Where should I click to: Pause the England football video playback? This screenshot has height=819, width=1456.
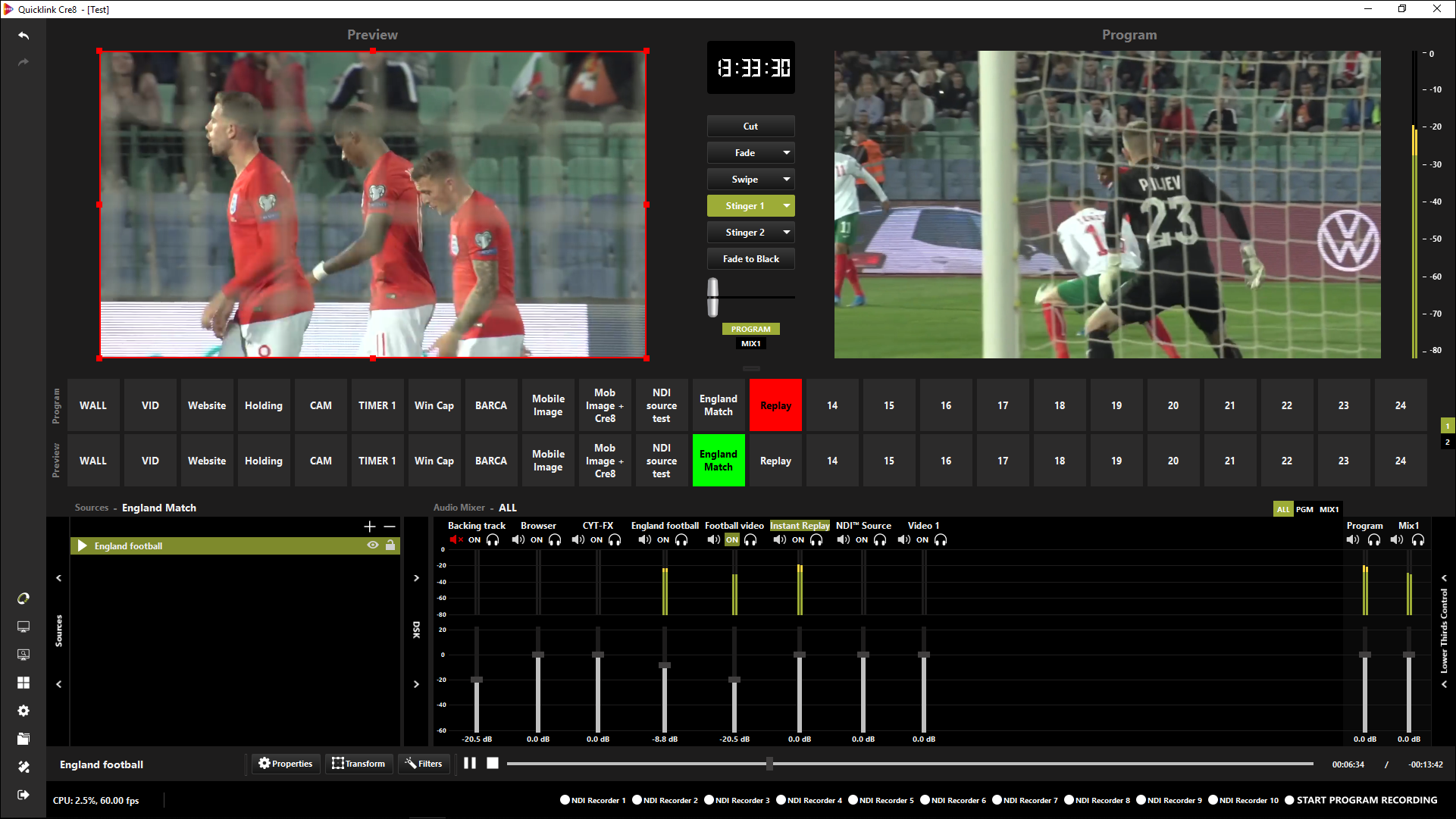point(470,764)
